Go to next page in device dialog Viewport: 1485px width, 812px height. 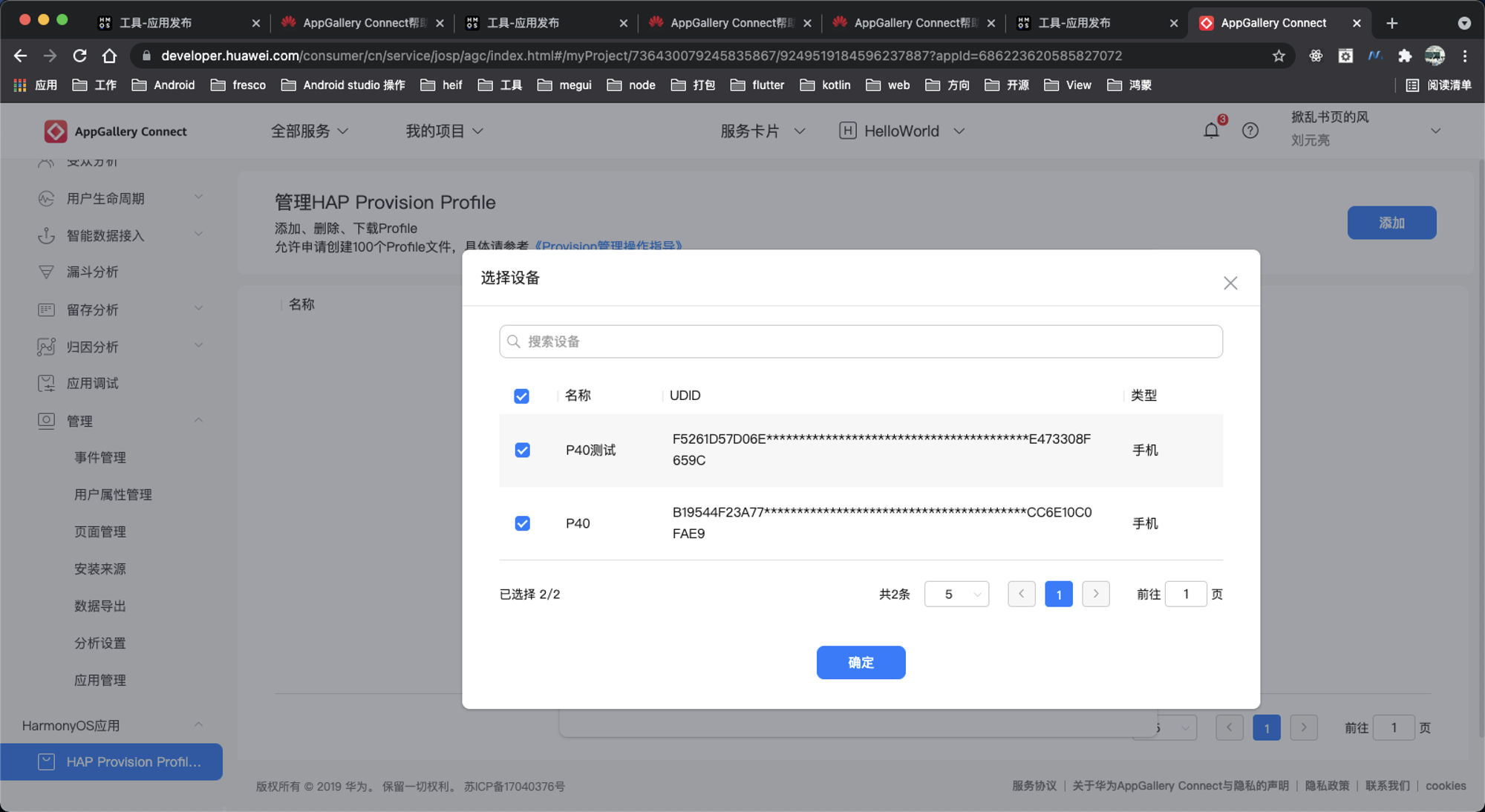(x=1096, y=594)
